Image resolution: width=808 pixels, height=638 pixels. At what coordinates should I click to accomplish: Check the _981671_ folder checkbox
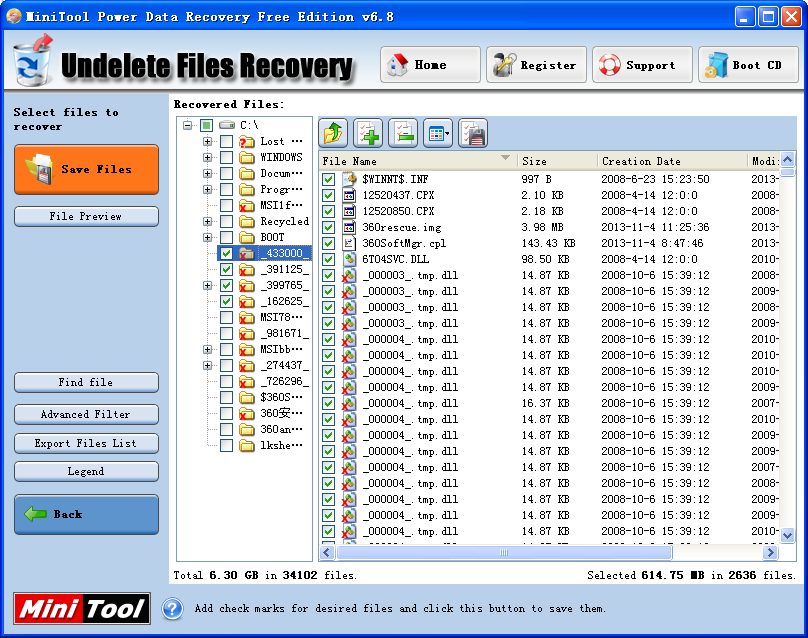pyautogui.click(x=226, y=333)
